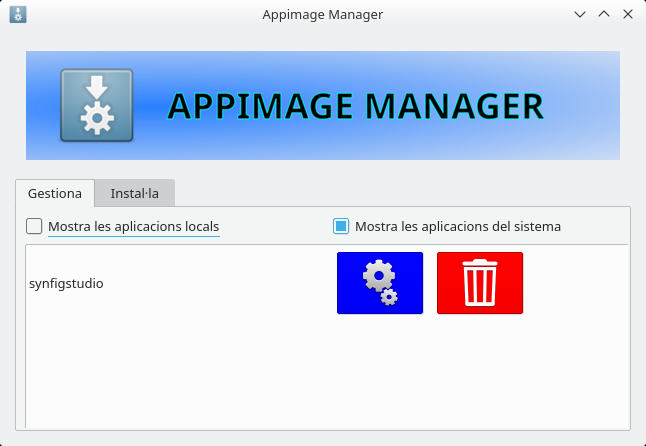
Task: Click the large download-gear logo in the banner
Action: tap(97, 105)
